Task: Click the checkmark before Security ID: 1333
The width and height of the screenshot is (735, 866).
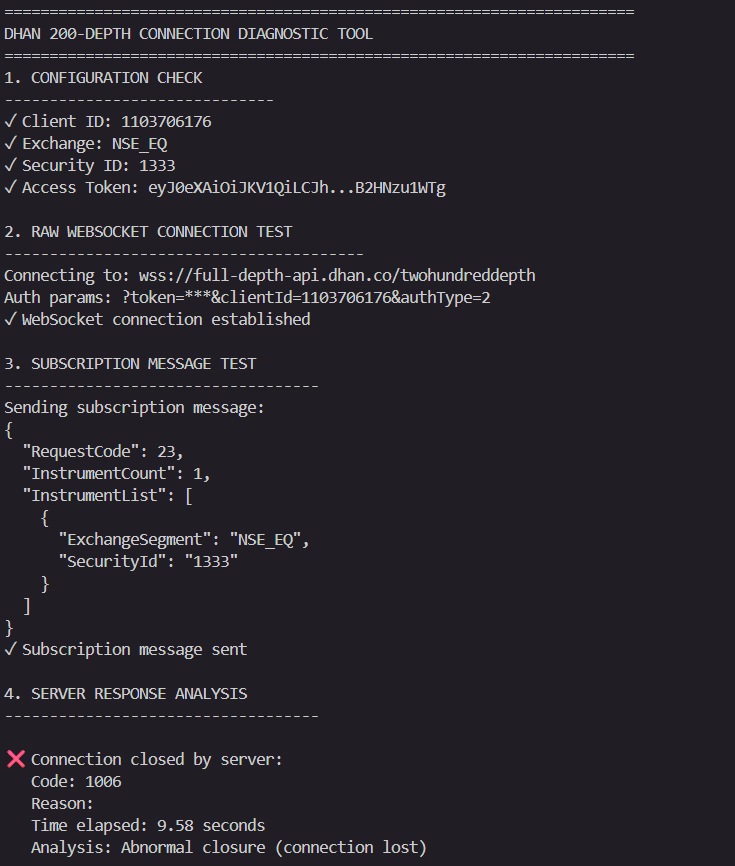Action: (x=10, y=166)
